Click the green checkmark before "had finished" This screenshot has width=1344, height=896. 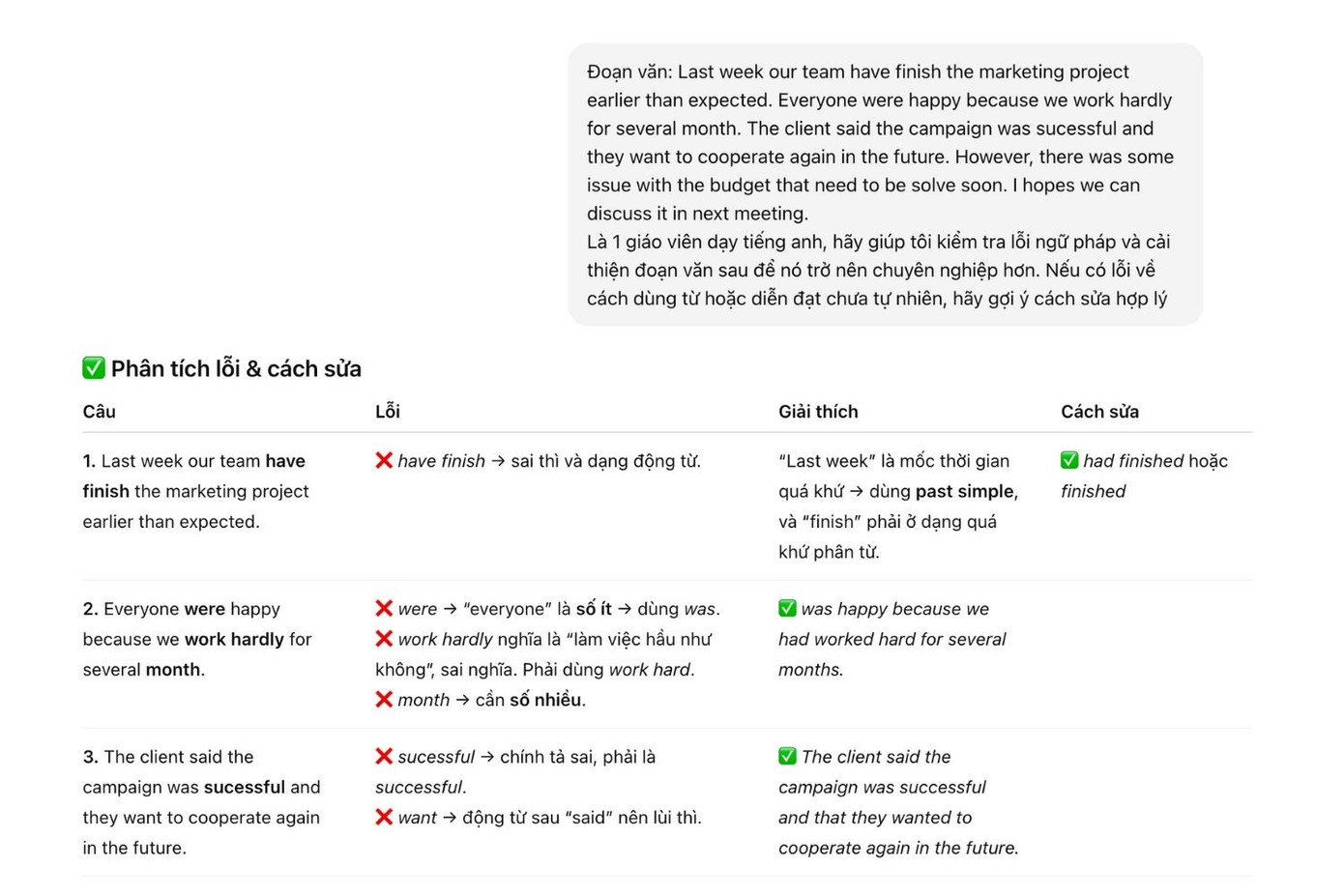pos(1069,461)
